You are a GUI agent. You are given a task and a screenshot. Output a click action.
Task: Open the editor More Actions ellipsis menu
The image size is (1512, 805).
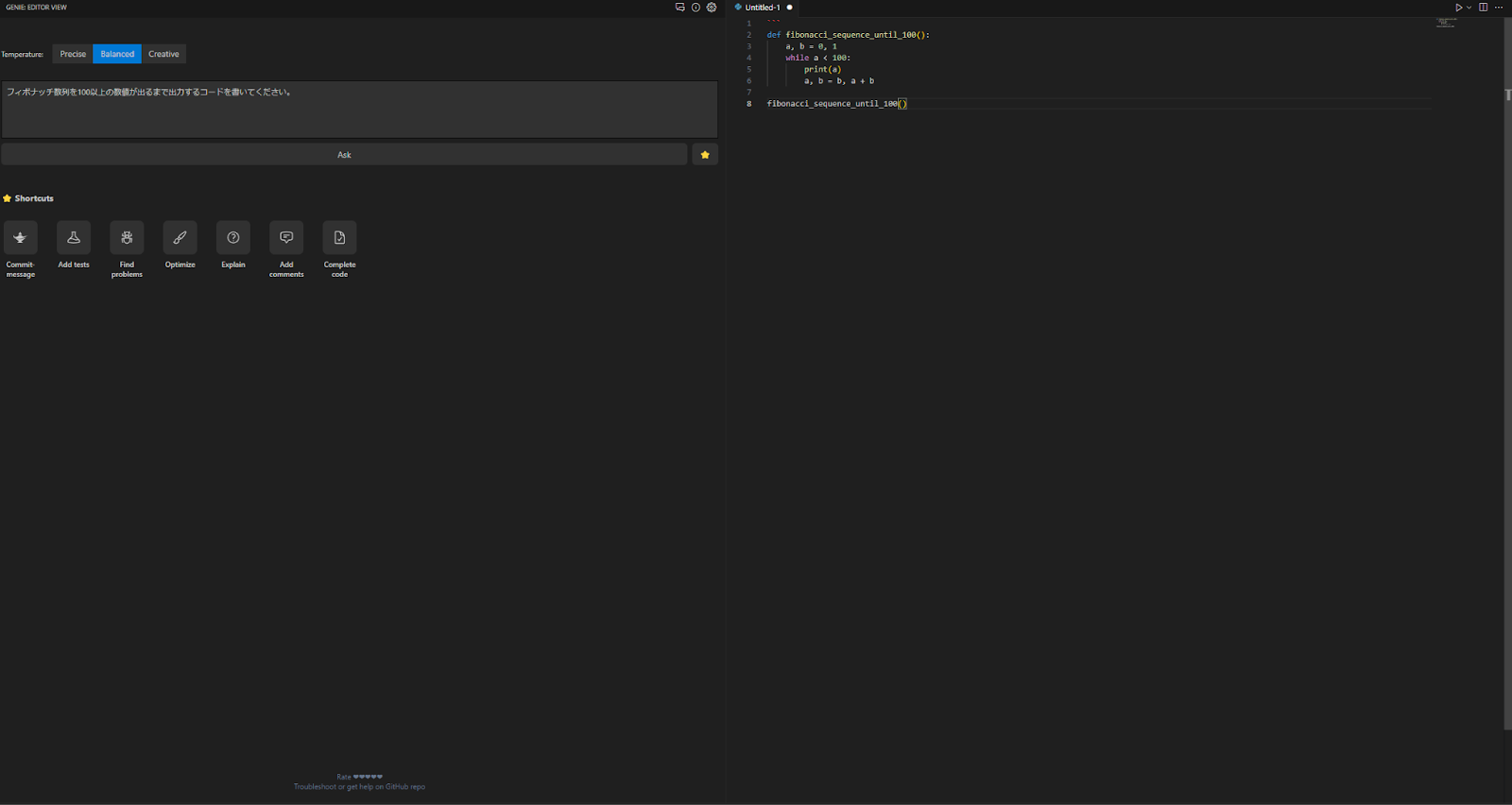tap(1499, 8)
